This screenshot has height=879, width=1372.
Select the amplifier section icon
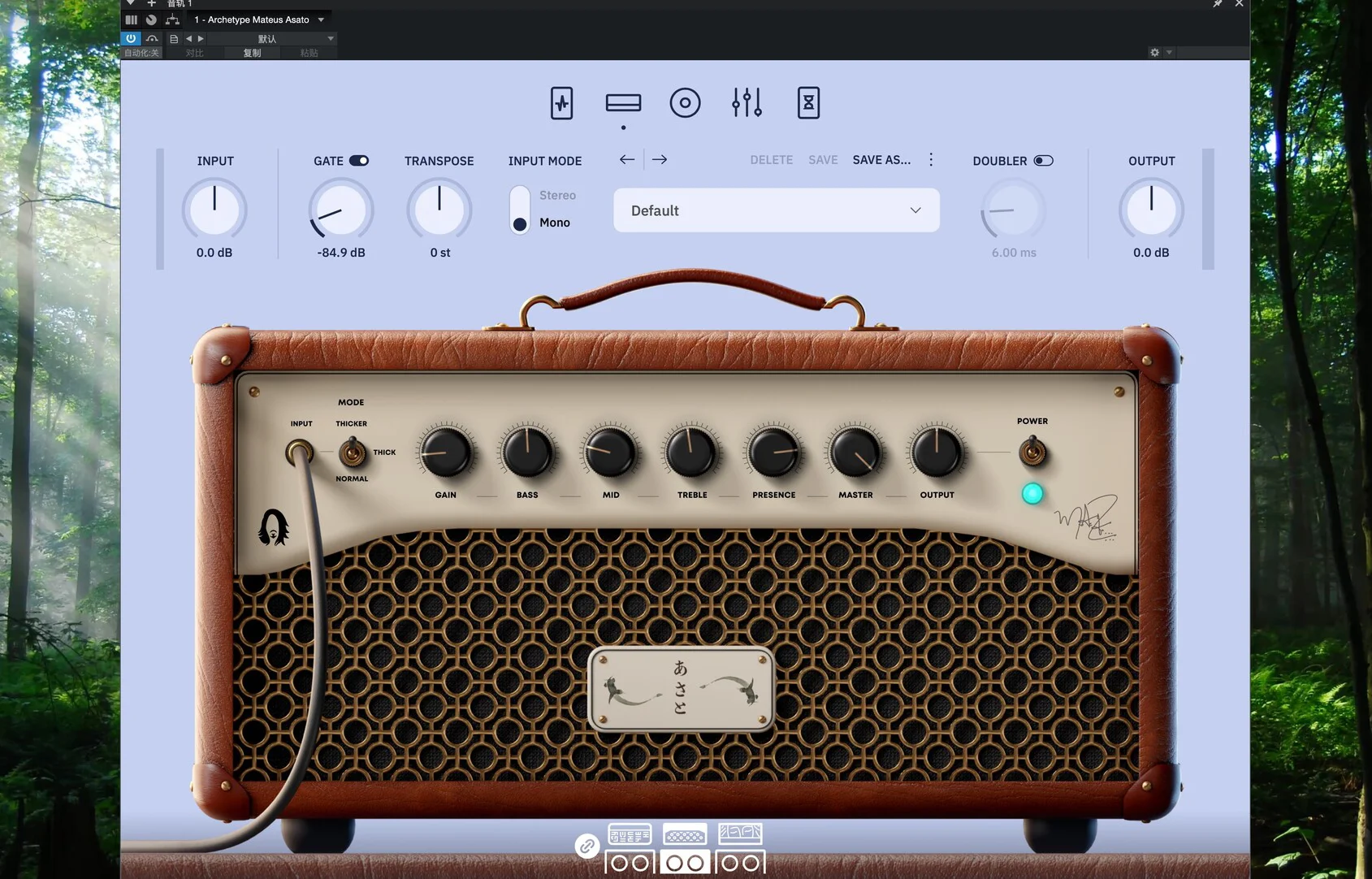click(x=623, y=103)
